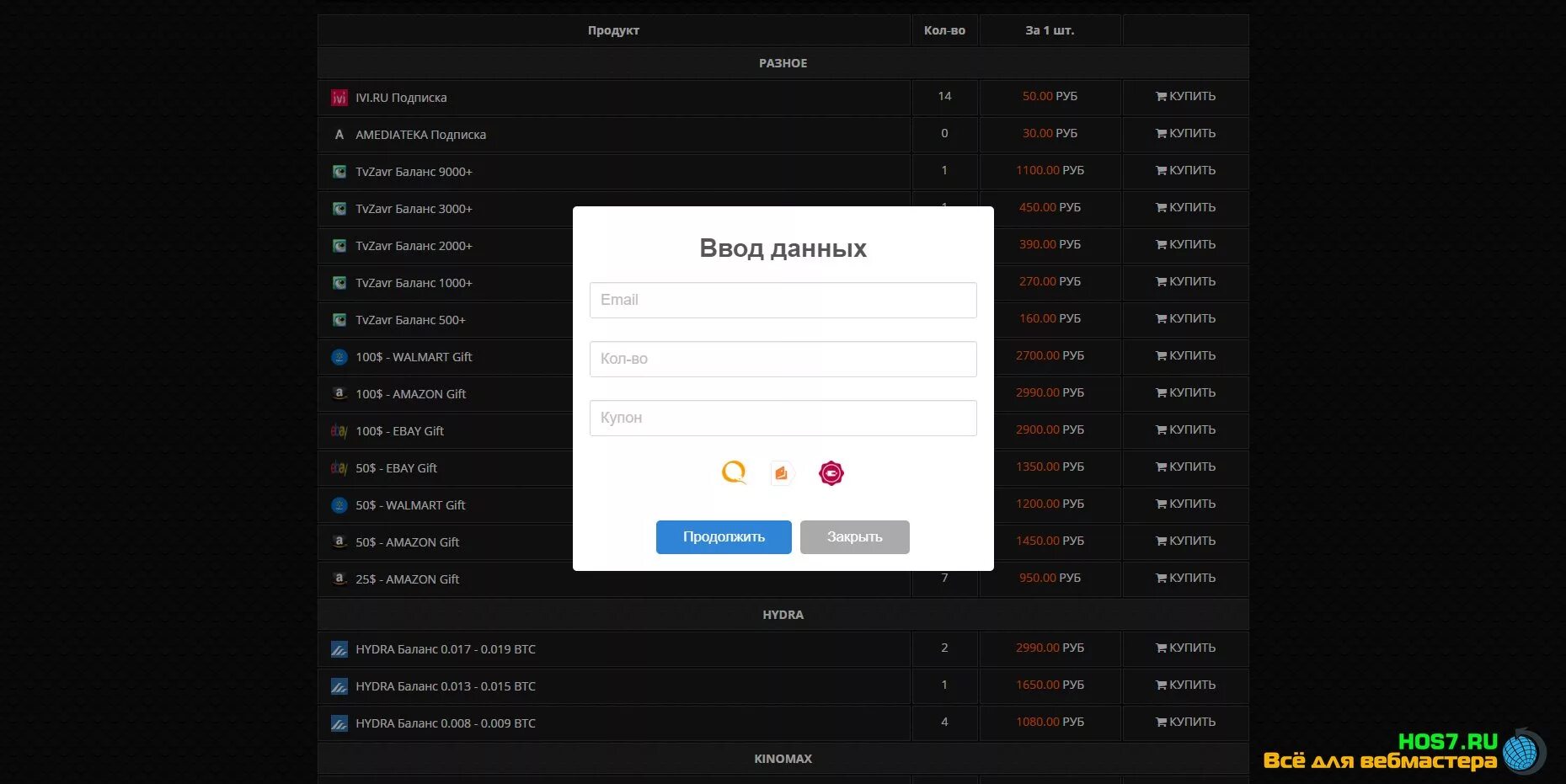
Task: Click the AMEDIATEKA product icon
Action: 339,135
